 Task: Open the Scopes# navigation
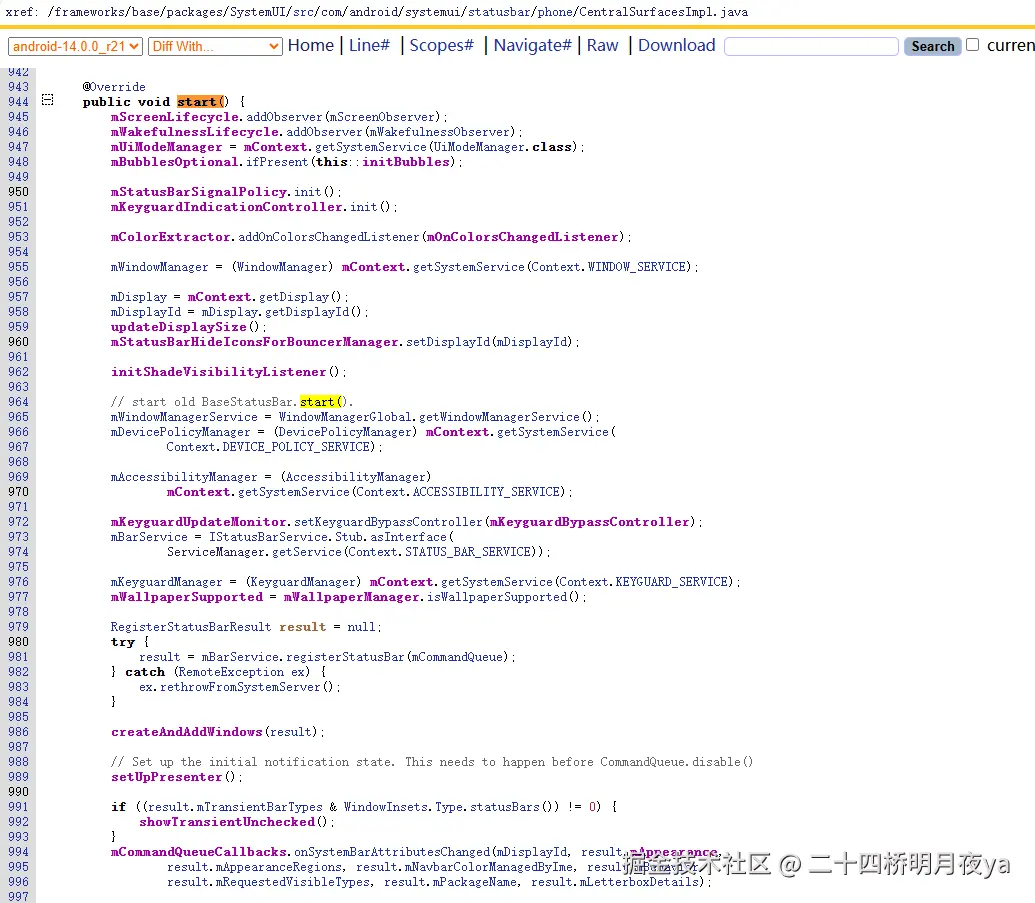point(442,46)
